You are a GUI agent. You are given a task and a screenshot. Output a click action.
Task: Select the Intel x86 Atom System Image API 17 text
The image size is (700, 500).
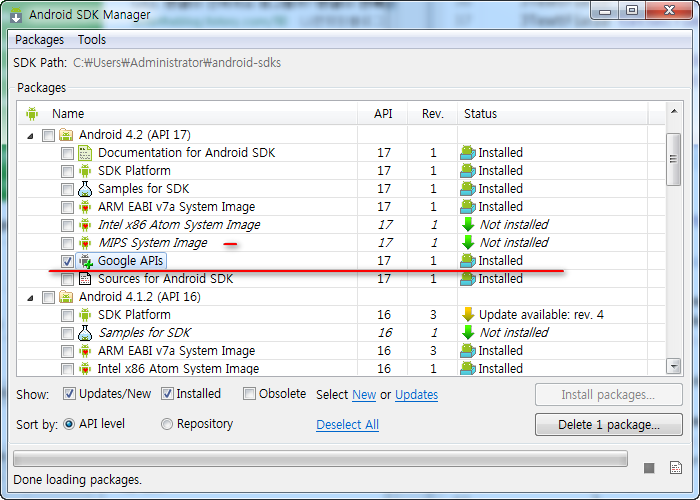[x=179, y=225]
